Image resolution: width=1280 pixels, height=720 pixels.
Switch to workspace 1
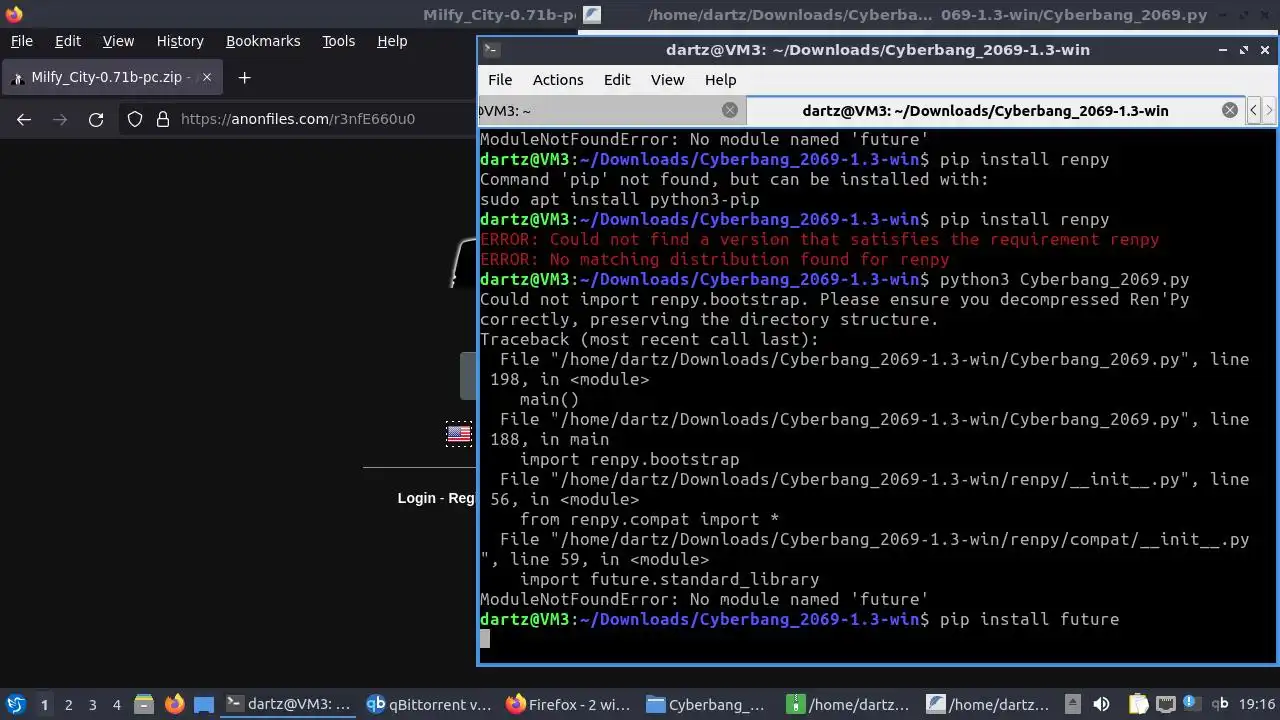(44, 704)
